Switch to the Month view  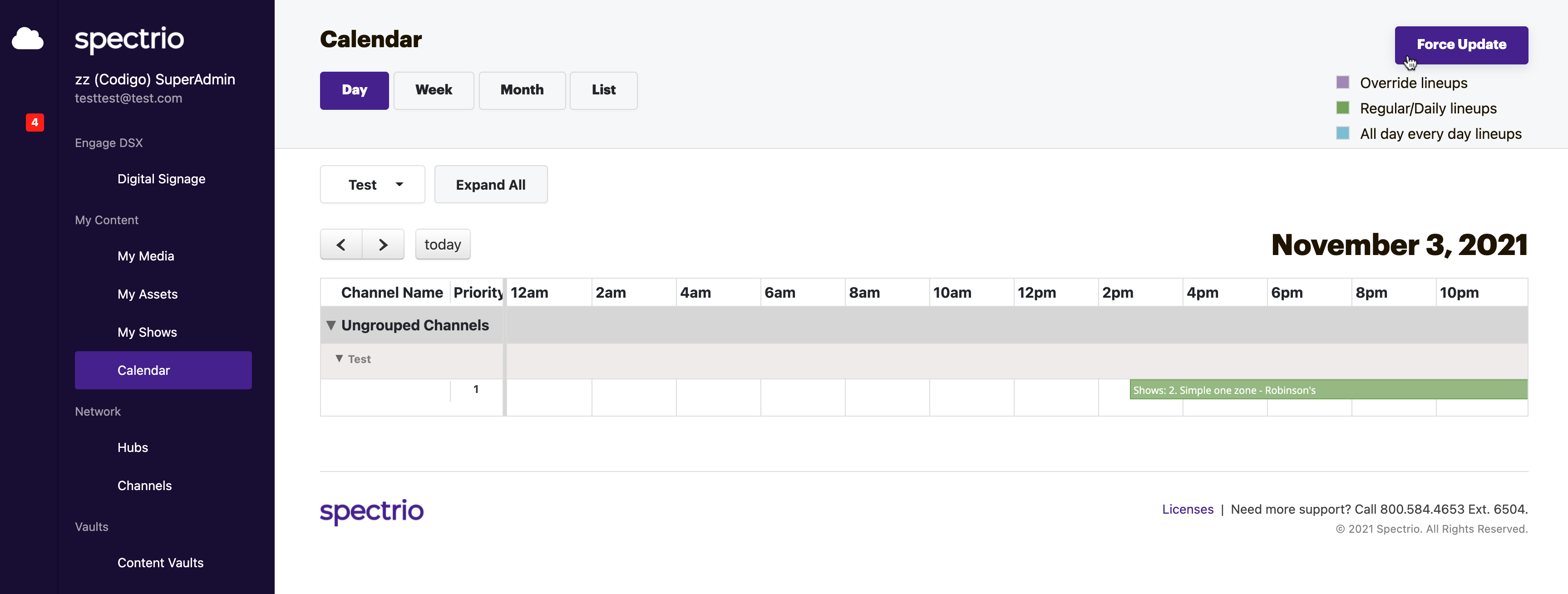pos(522,90)
